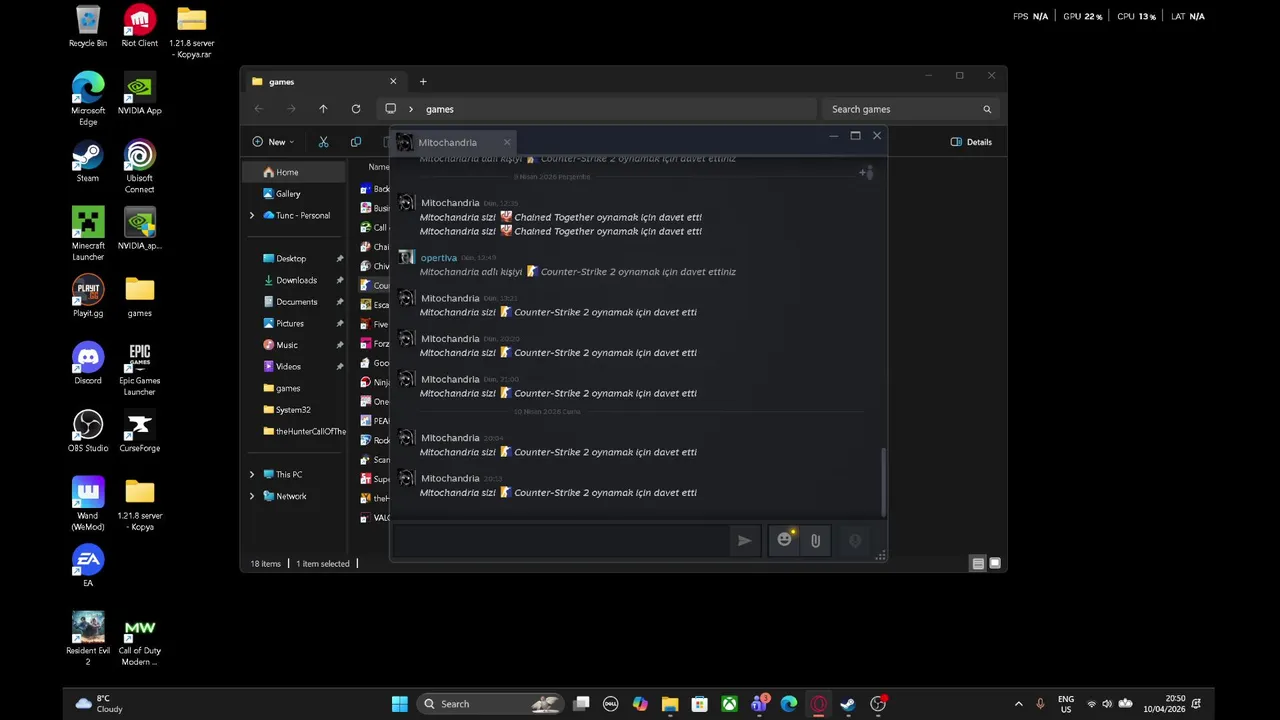Image resolution: width=1280 pixels, height=720 pixels.
Task: Go to Documents in the navigation pane
Action: (x=295, y=302)
